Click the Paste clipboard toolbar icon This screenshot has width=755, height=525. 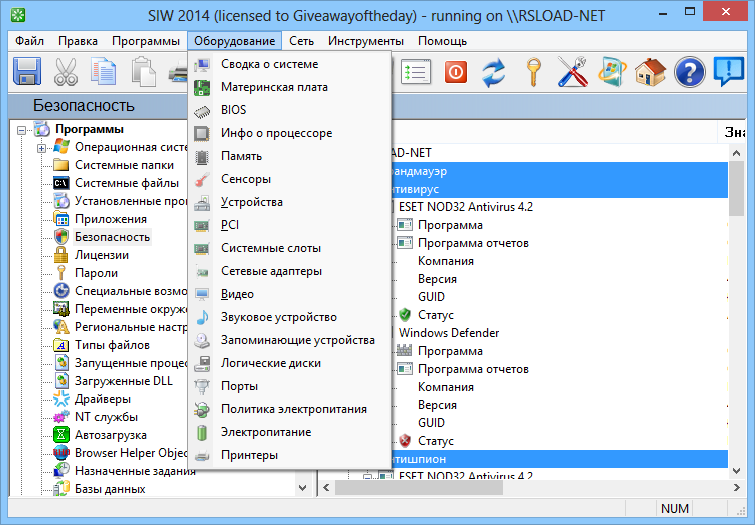(x=143, y=72)
